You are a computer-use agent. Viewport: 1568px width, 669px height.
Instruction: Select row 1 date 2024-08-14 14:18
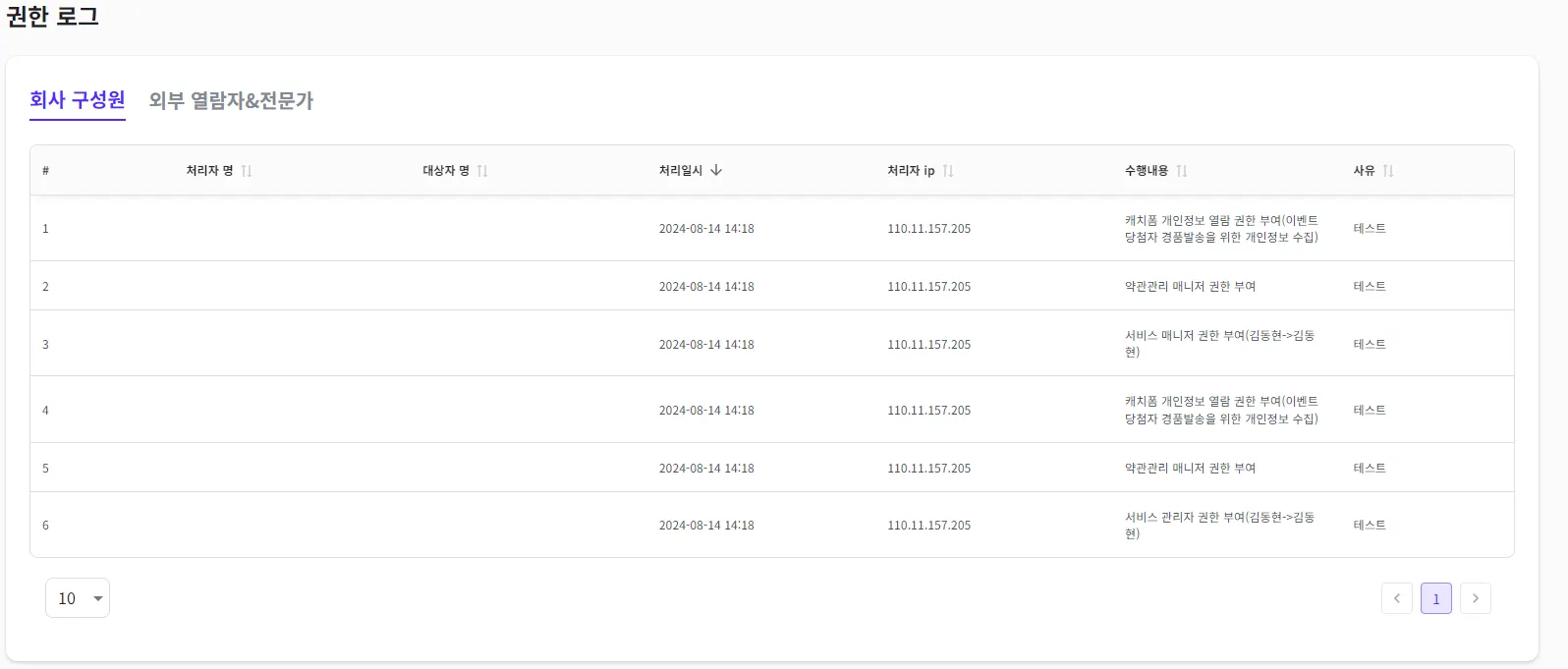click(x=706, y=229)
